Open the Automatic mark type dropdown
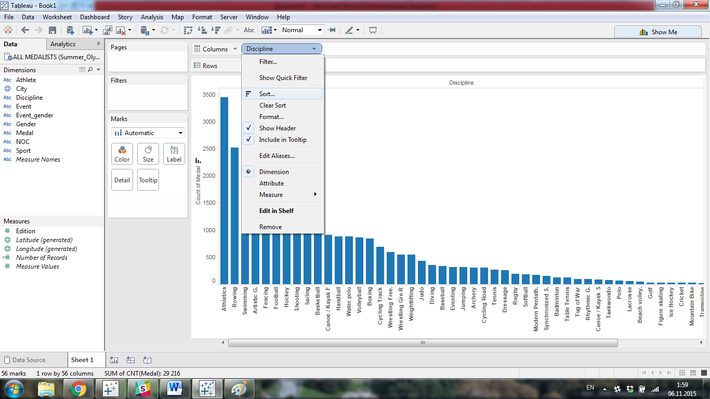The width and height of the screenshot is (710, 399). click(148, 133)
